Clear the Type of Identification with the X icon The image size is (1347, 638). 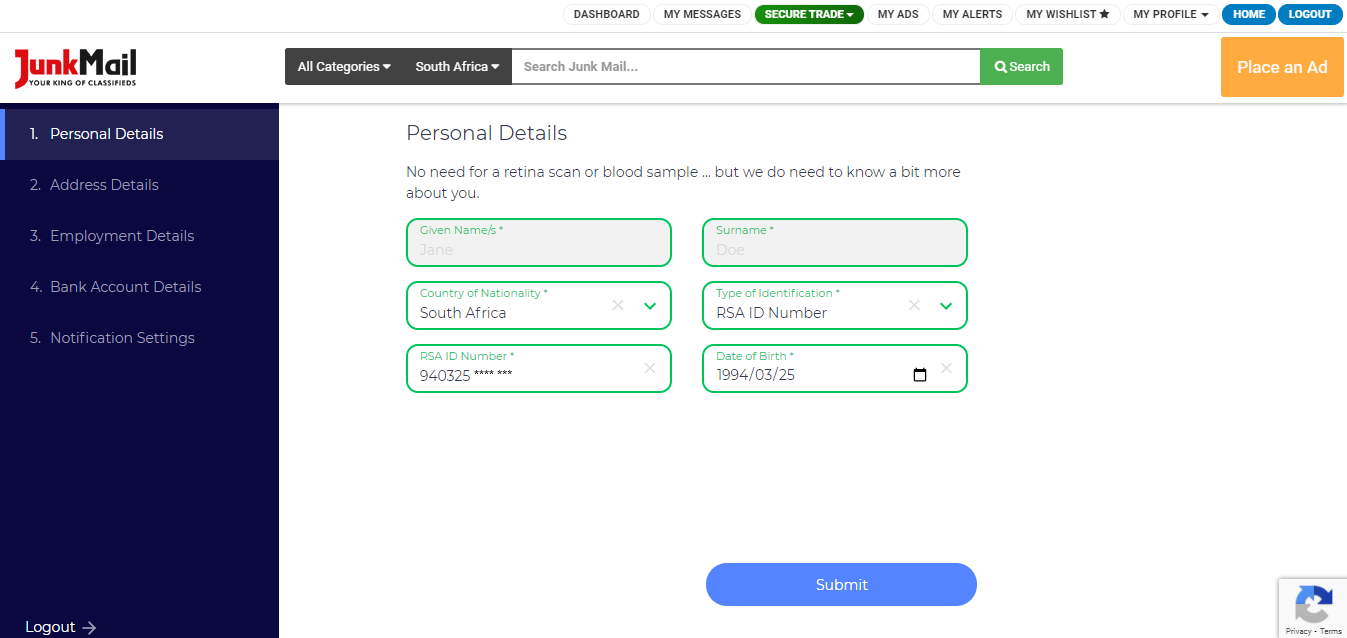click(x=913, y=305)
